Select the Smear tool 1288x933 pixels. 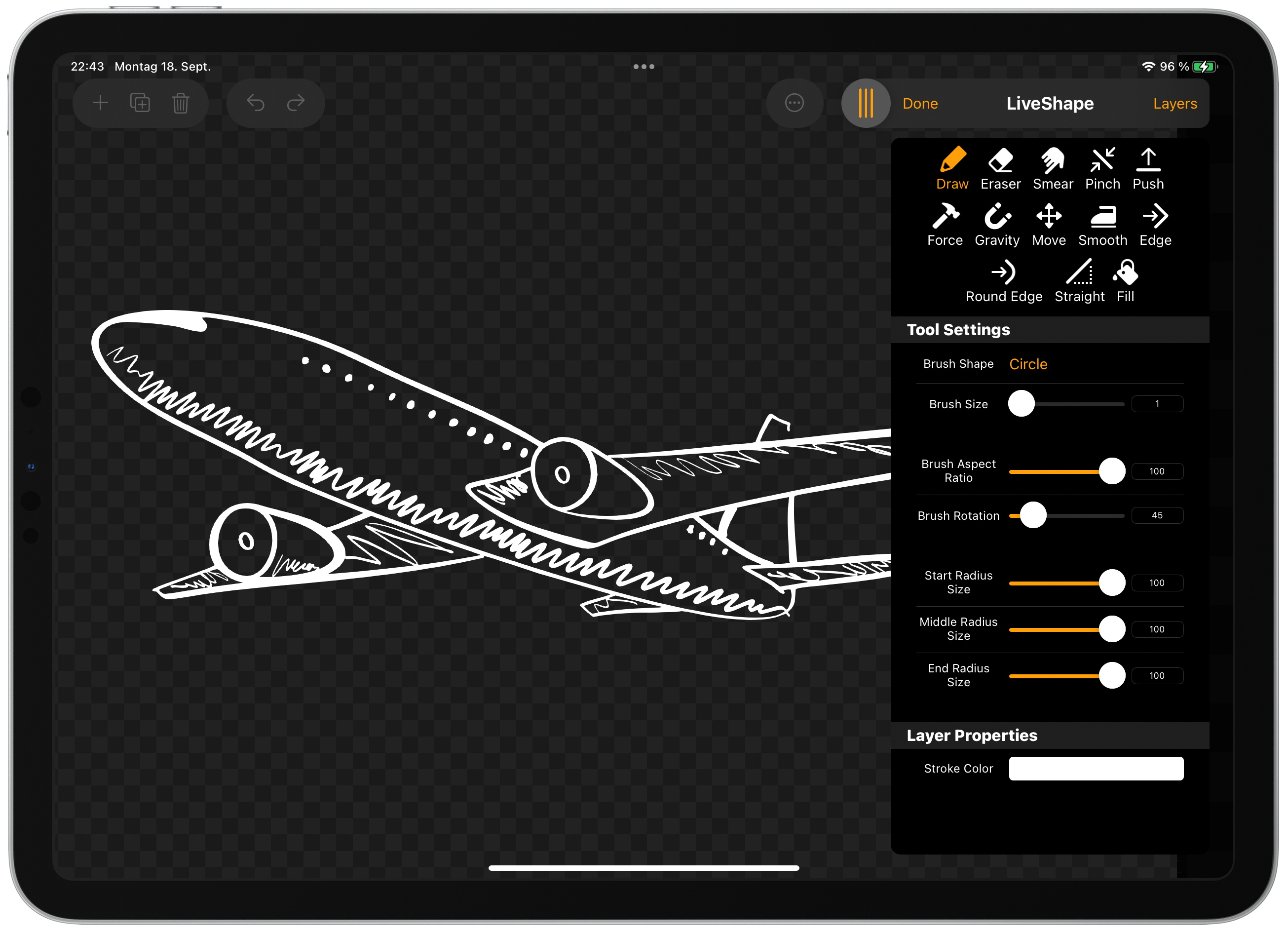tap(1052, 168)
